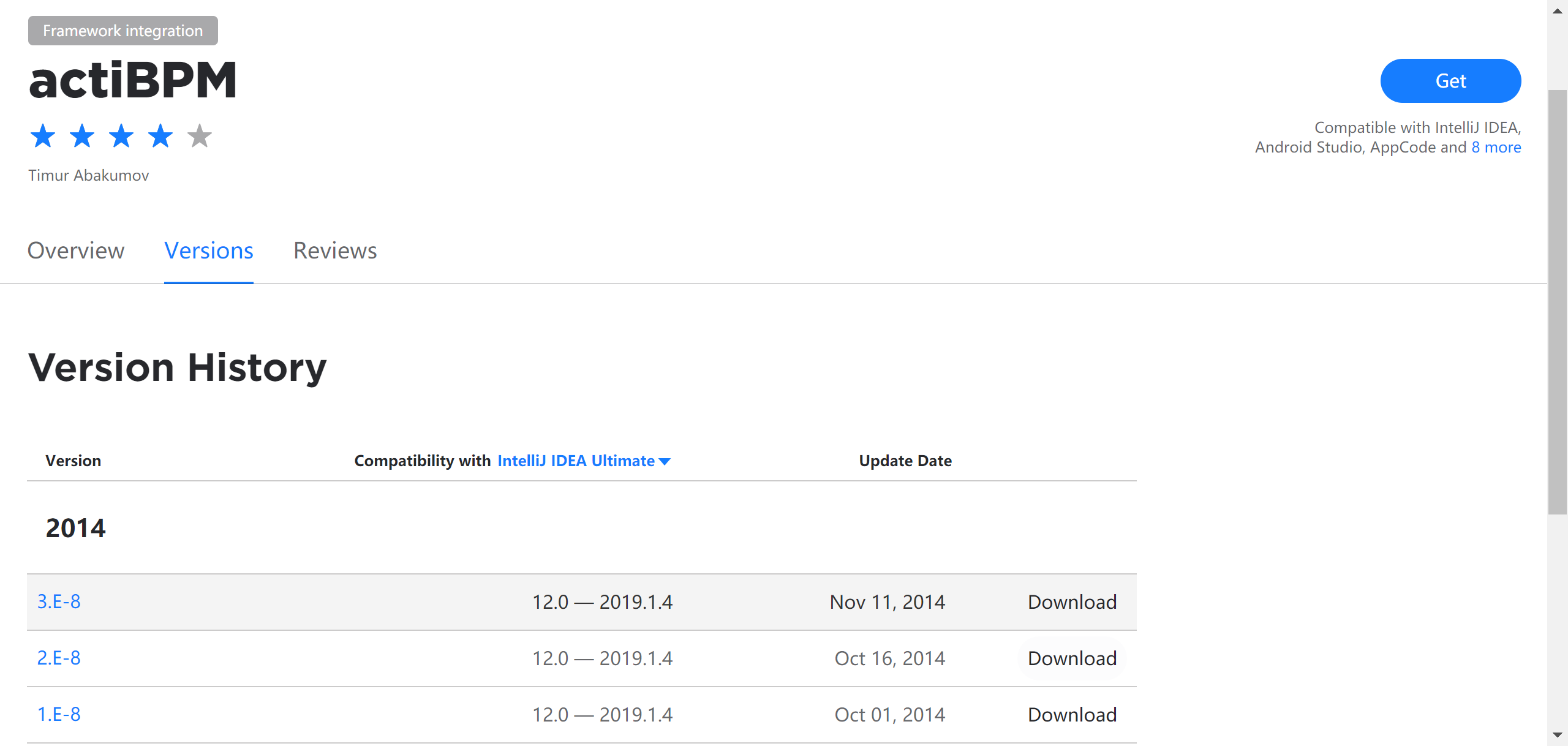1568x746 pixels.
Task: Click the Version History heading
Action: 178,368
